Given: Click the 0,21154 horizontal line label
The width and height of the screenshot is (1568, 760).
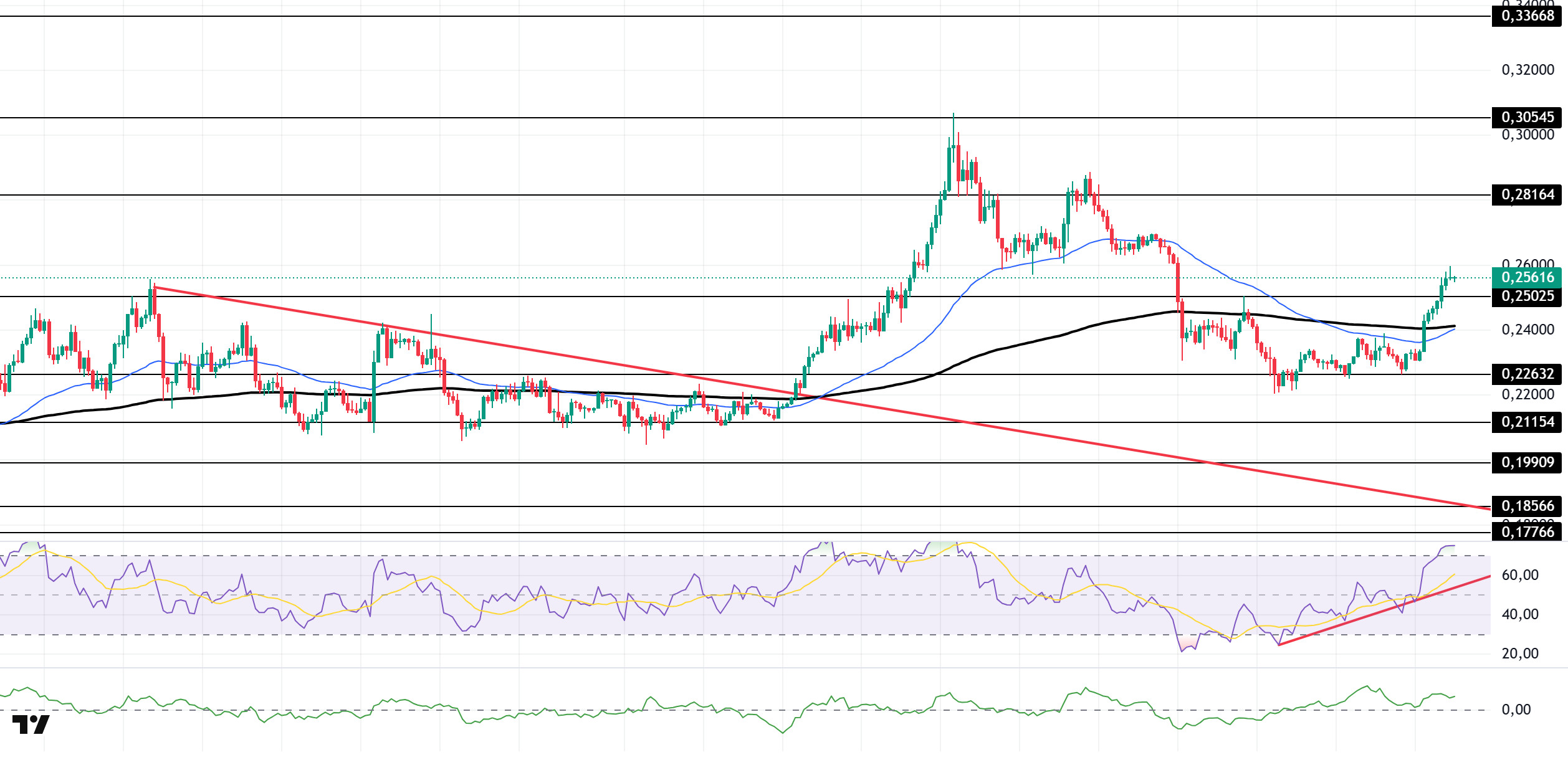Looking at the screenshot, I should pos(1526,422).
